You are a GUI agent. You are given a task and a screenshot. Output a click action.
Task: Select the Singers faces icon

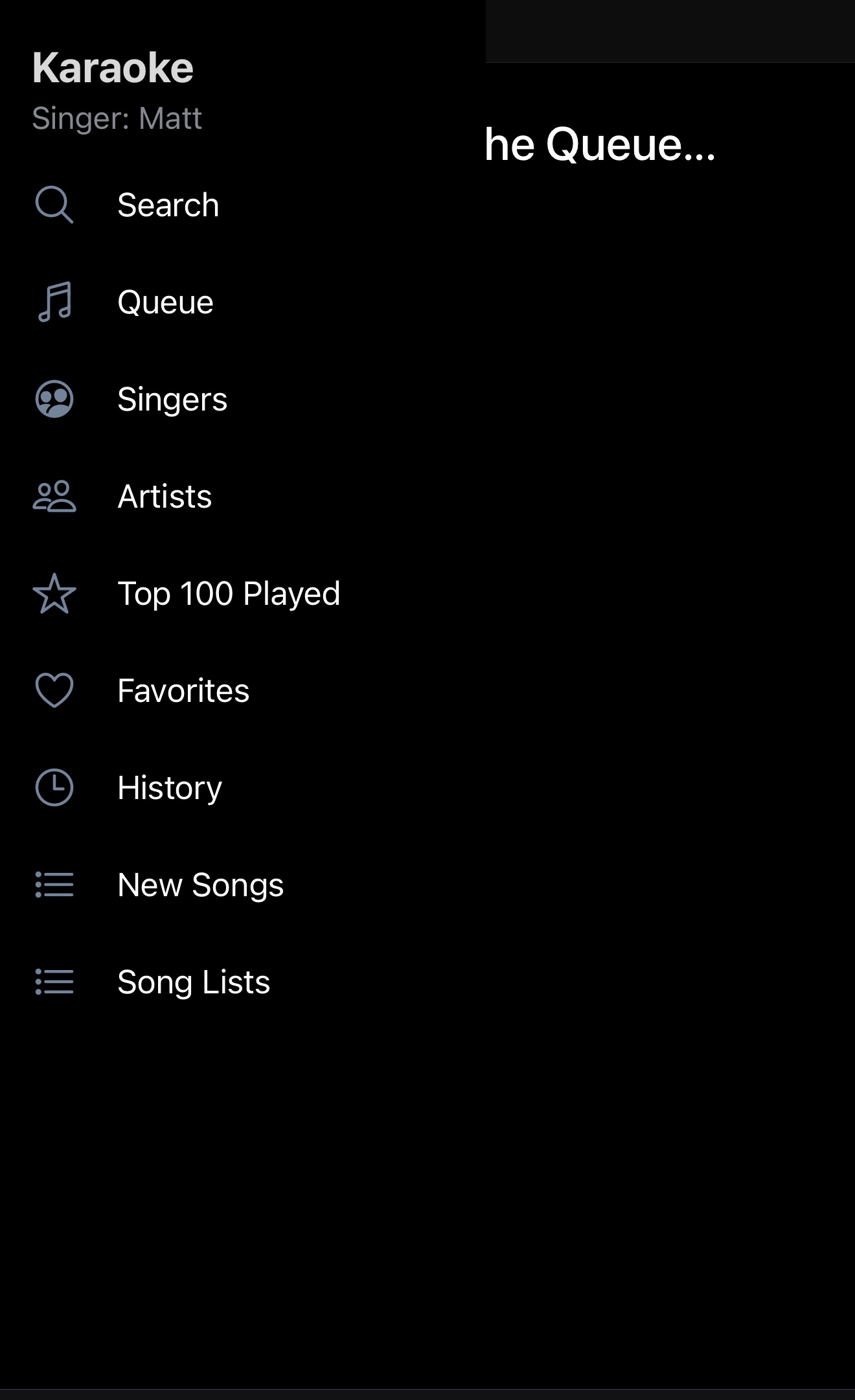[x=54, y=399]
